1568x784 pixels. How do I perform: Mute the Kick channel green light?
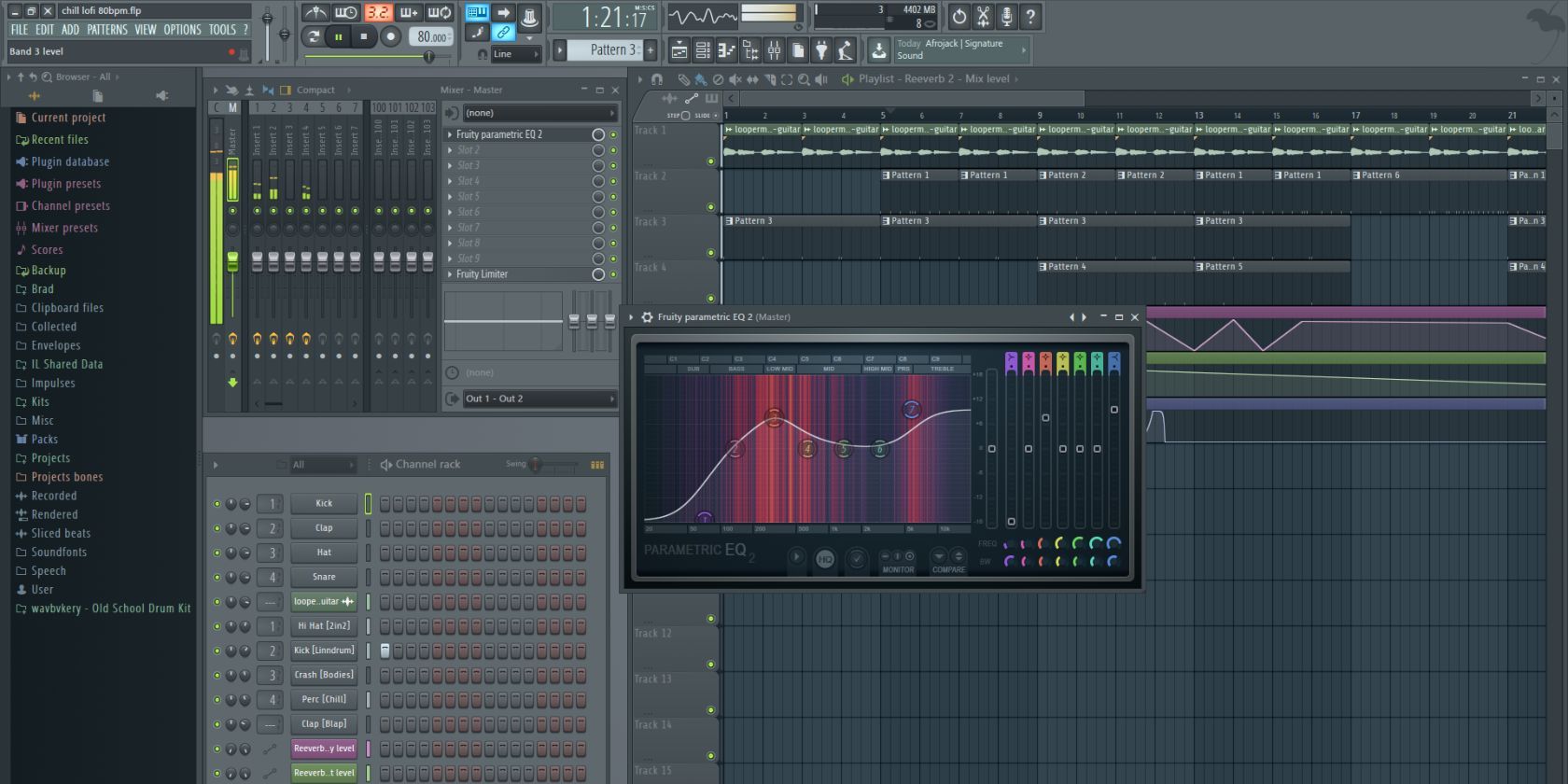[x=217, y=504]
